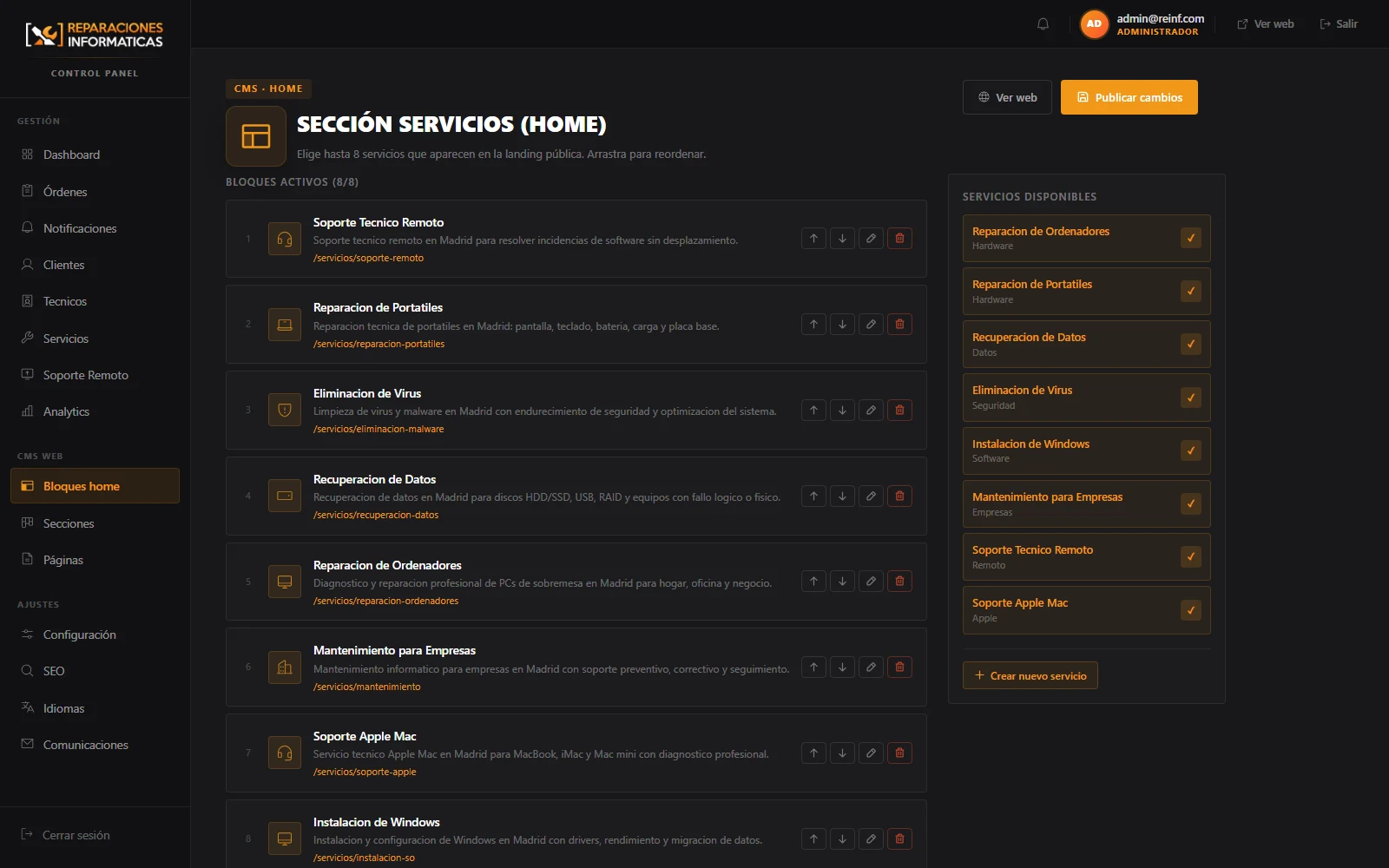Open /servicios/recuperacion-datos link

click(x=376, y=515)
